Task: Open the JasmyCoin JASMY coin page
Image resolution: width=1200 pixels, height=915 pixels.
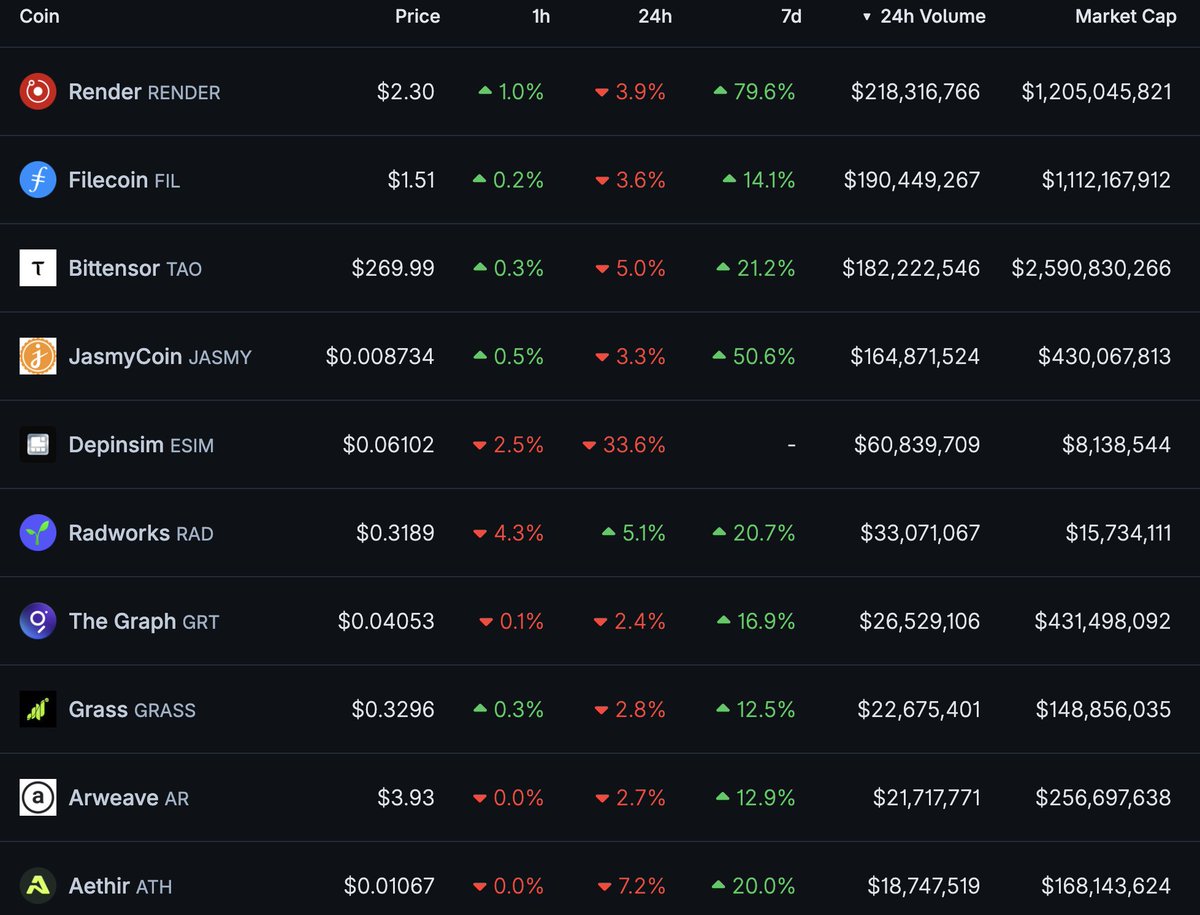Action: pos(160,356)
